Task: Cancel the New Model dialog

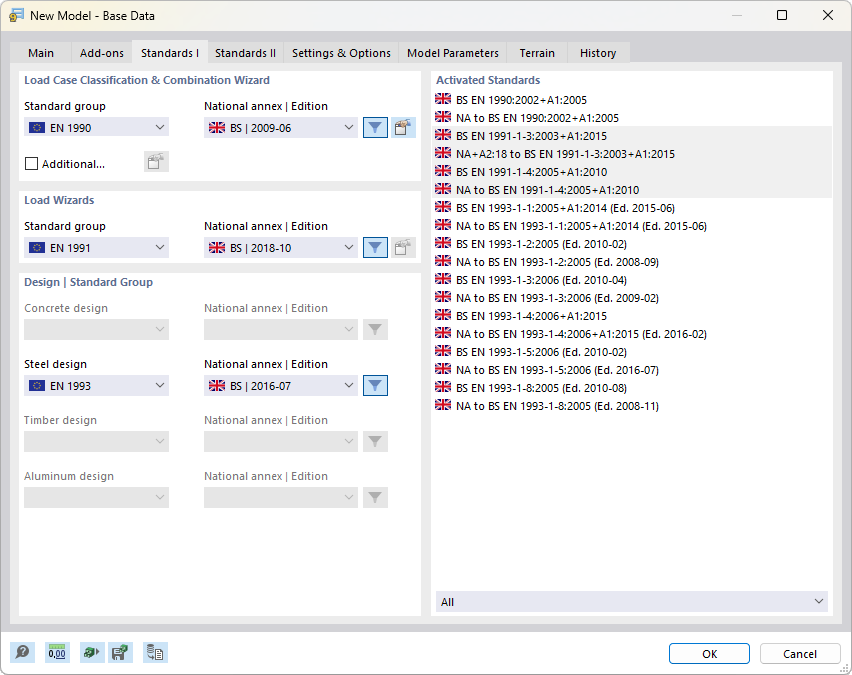Action: click(x=800, y=653)
